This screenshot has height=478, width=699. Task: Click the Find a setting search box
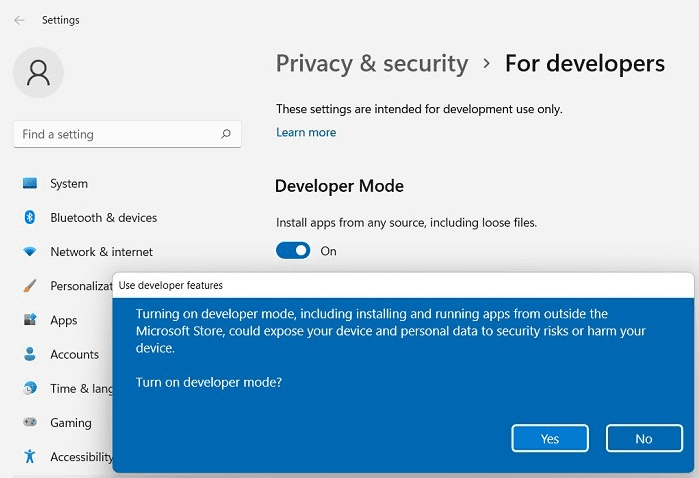(x=127, y=134)
